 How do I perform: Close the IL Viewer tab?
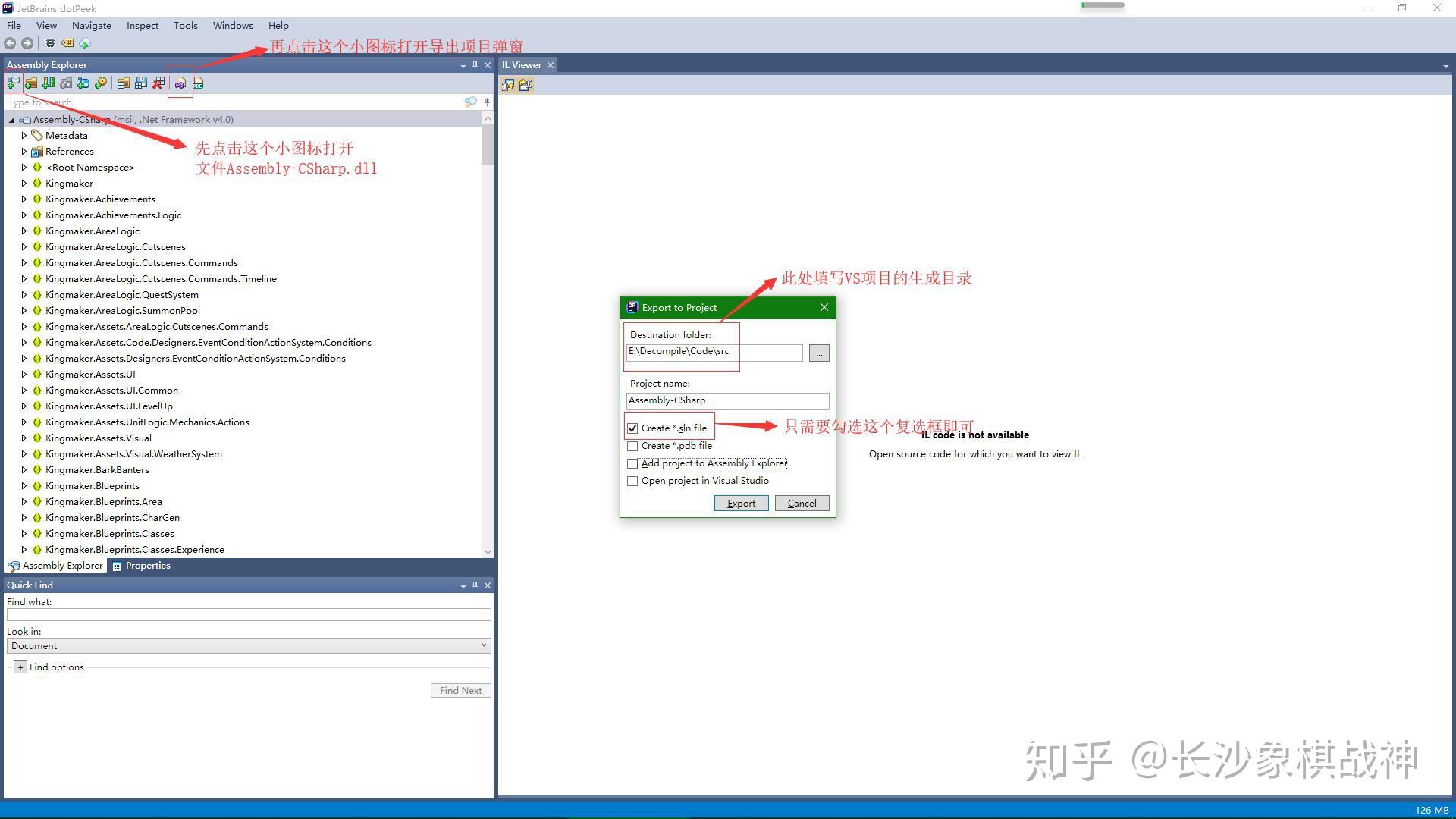551,65
